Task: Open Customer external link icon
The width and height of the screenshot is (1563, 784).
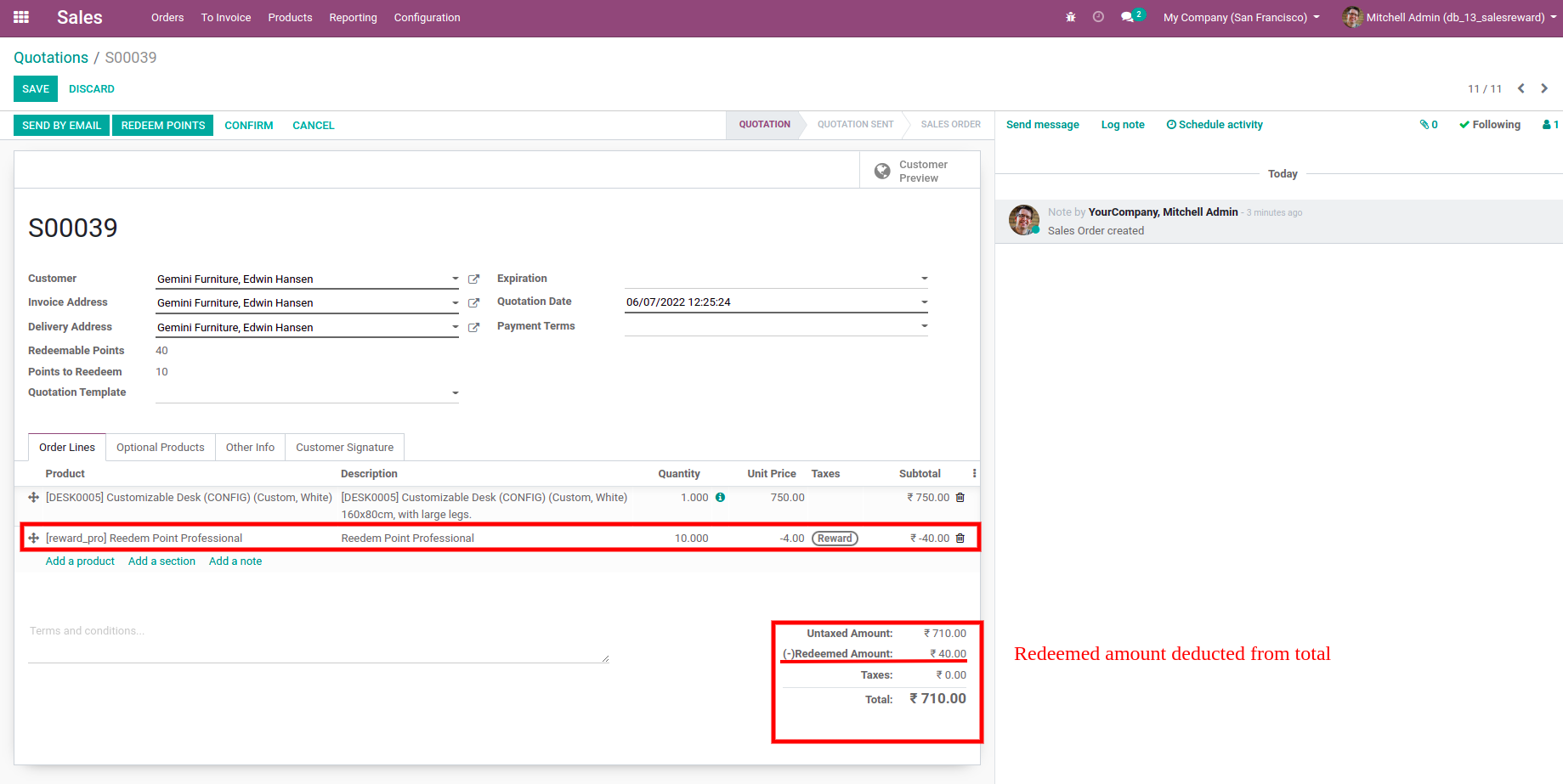Action: point(474,279)
